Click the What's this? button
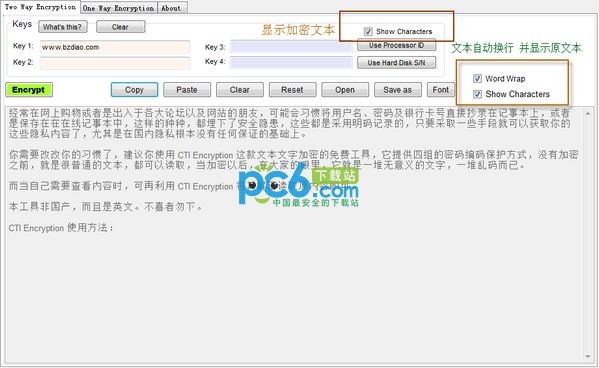This screenshot has height=368, width=599. point(63,27)
